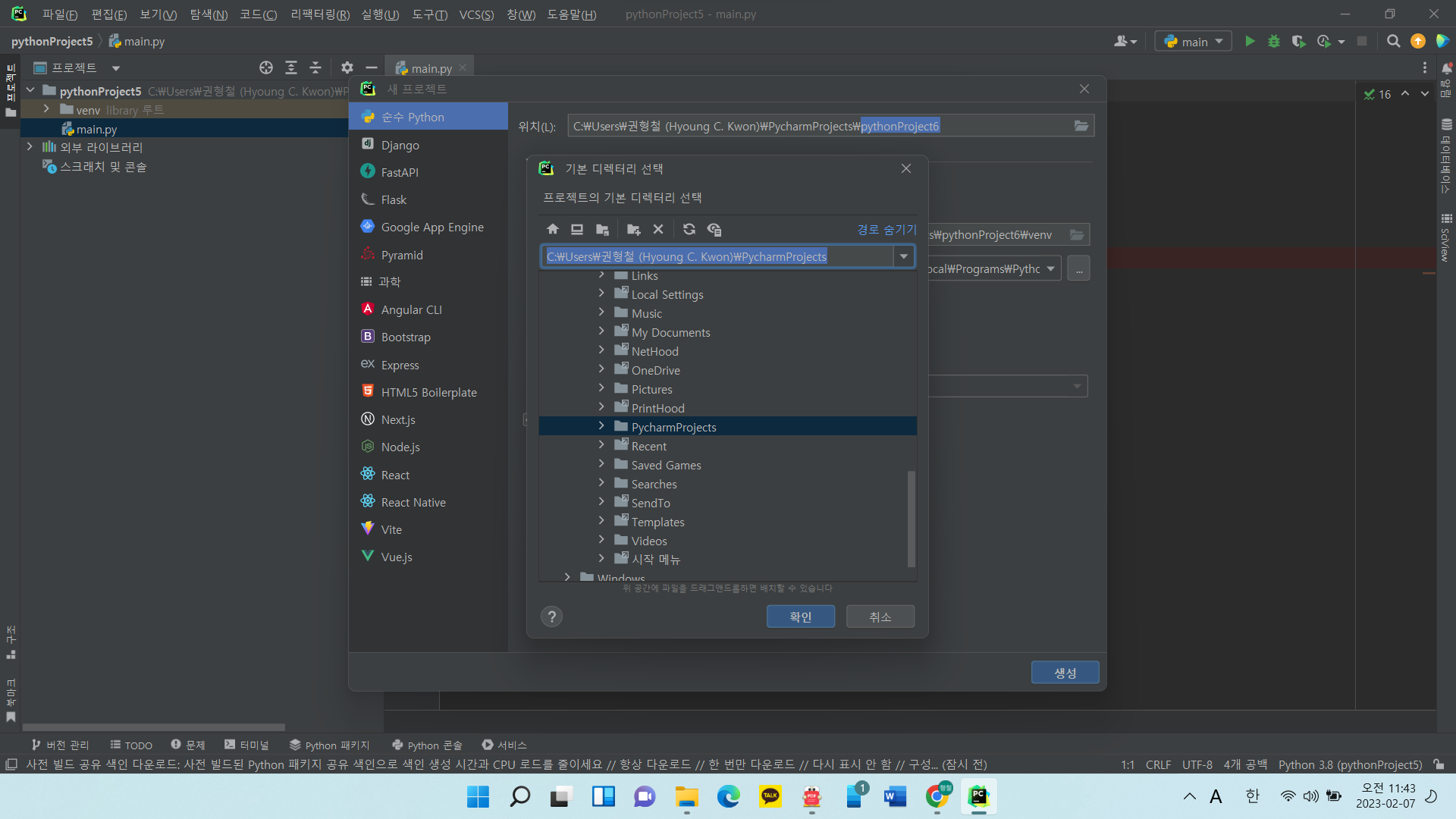
Task: Open Windows Start menu
Action: [478, 796]
